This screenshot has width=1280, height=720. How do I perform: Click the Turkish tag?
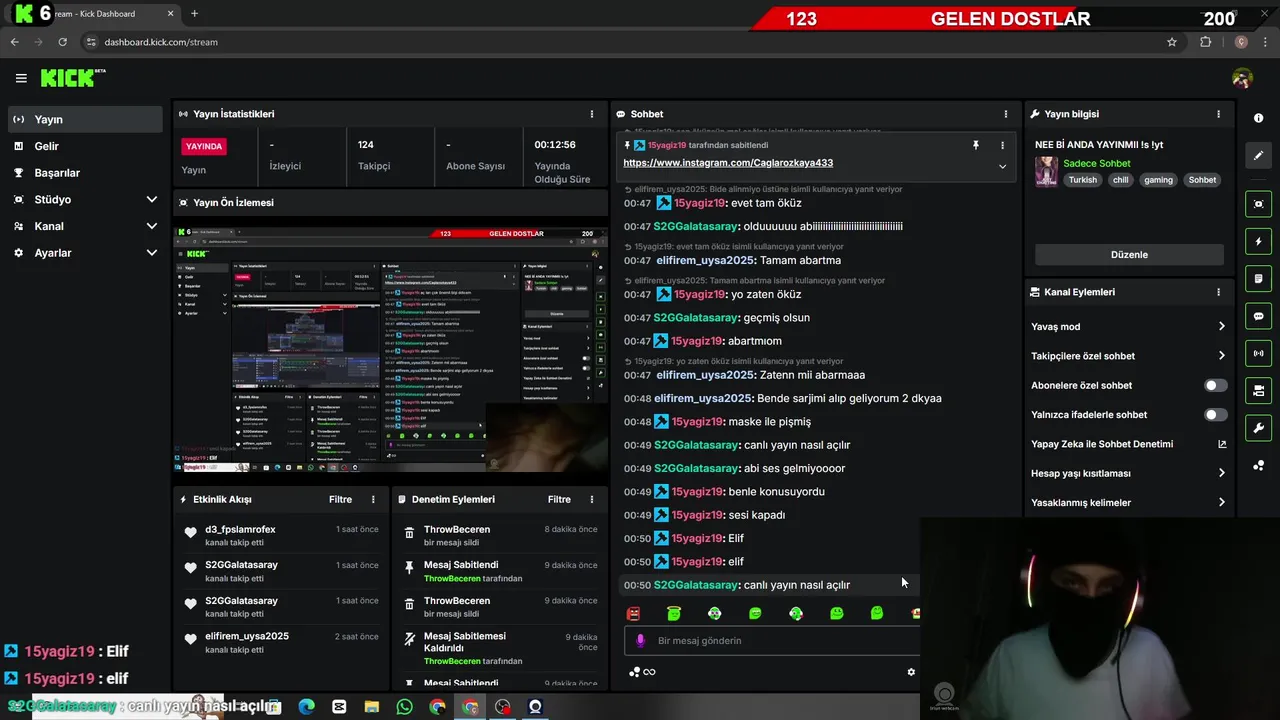point(1082,180)
